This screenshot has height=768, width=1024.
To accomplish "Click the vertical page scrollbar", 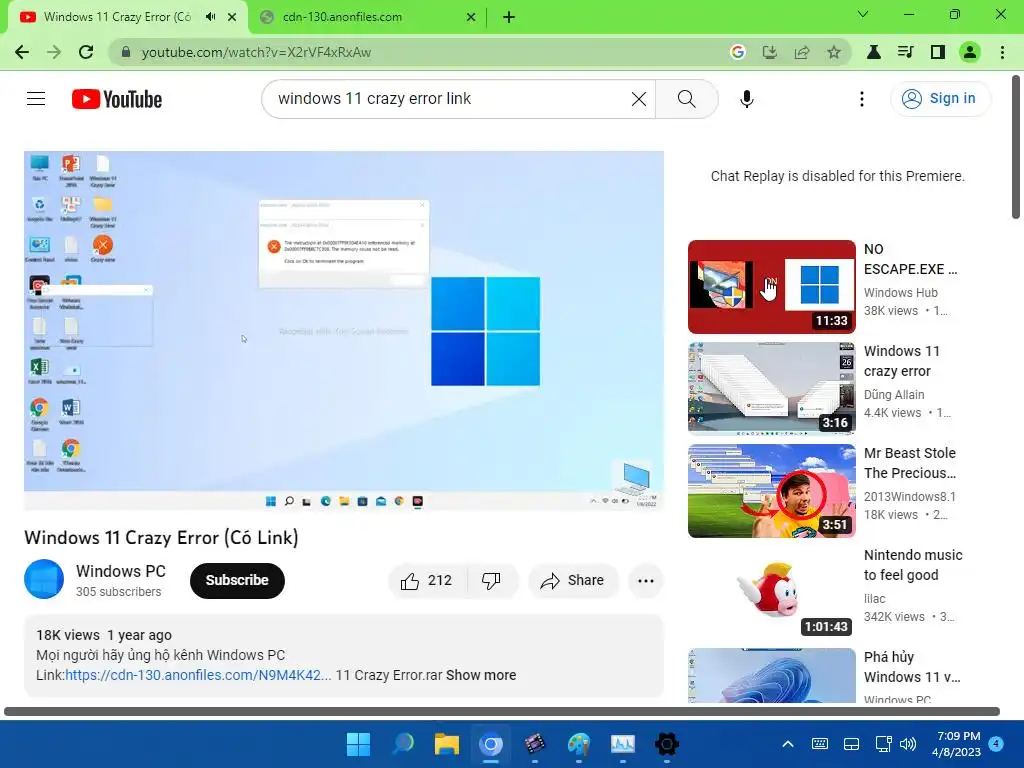I will coord(1016,147).
